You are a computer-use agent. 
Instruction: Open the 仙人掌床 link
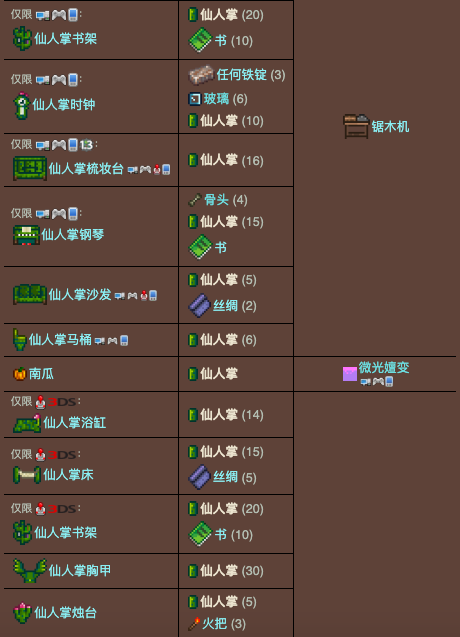click(68, 474)
